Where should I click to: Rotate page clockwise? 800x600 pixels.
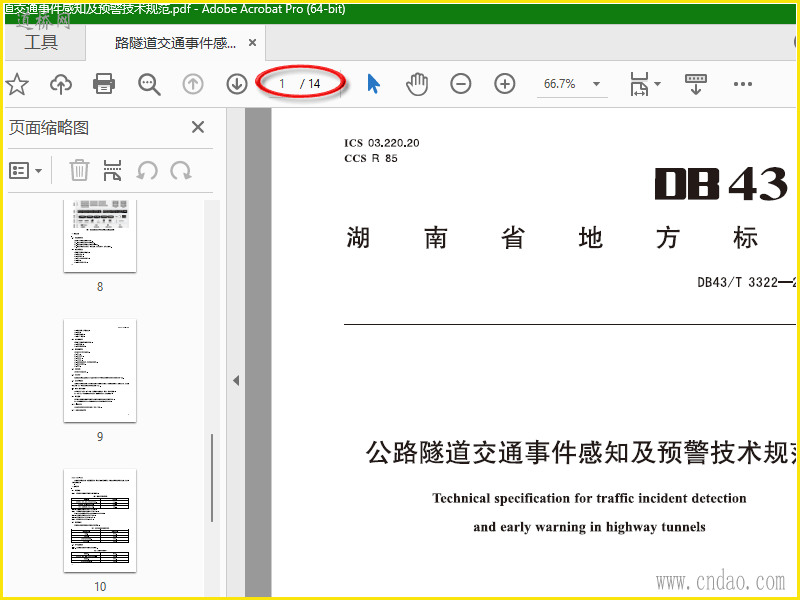[x=181, y=170]
